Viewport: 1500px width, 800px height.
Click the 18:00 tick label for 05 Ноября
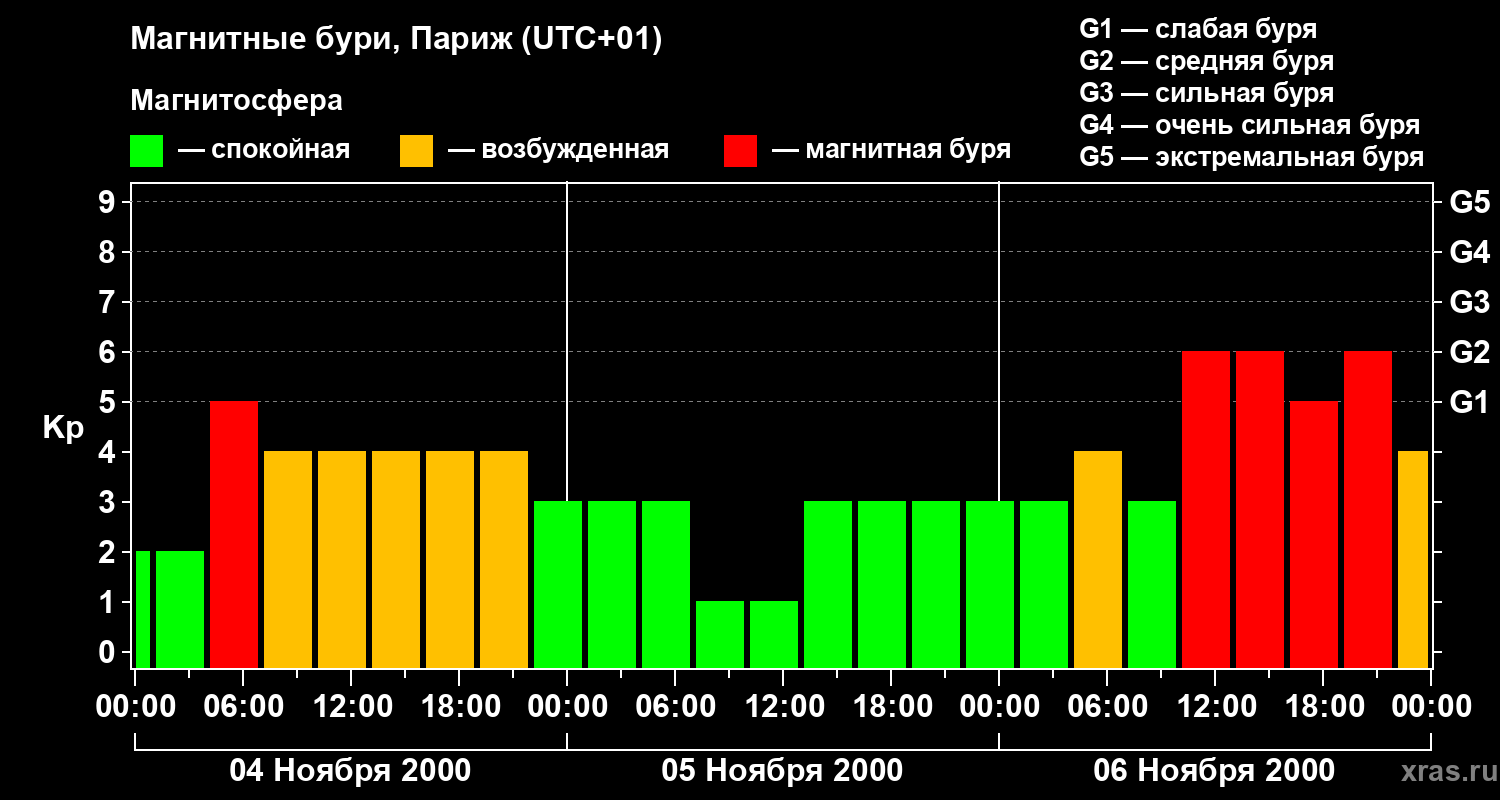891,707
